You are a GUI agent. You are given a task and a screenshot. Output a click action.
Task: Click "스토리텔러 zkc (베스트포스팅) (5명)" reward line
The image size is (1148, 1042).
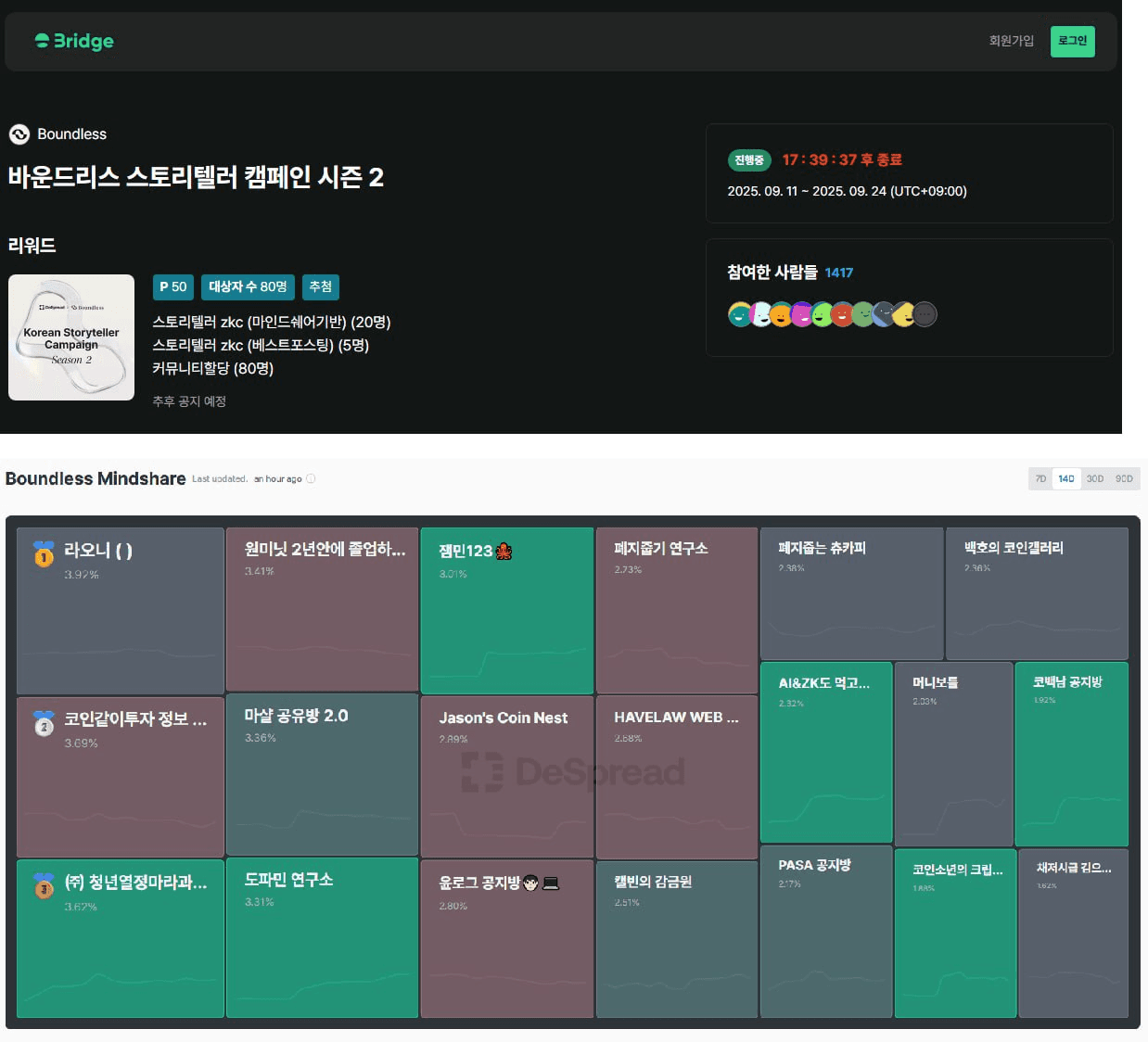click(261, 345)
